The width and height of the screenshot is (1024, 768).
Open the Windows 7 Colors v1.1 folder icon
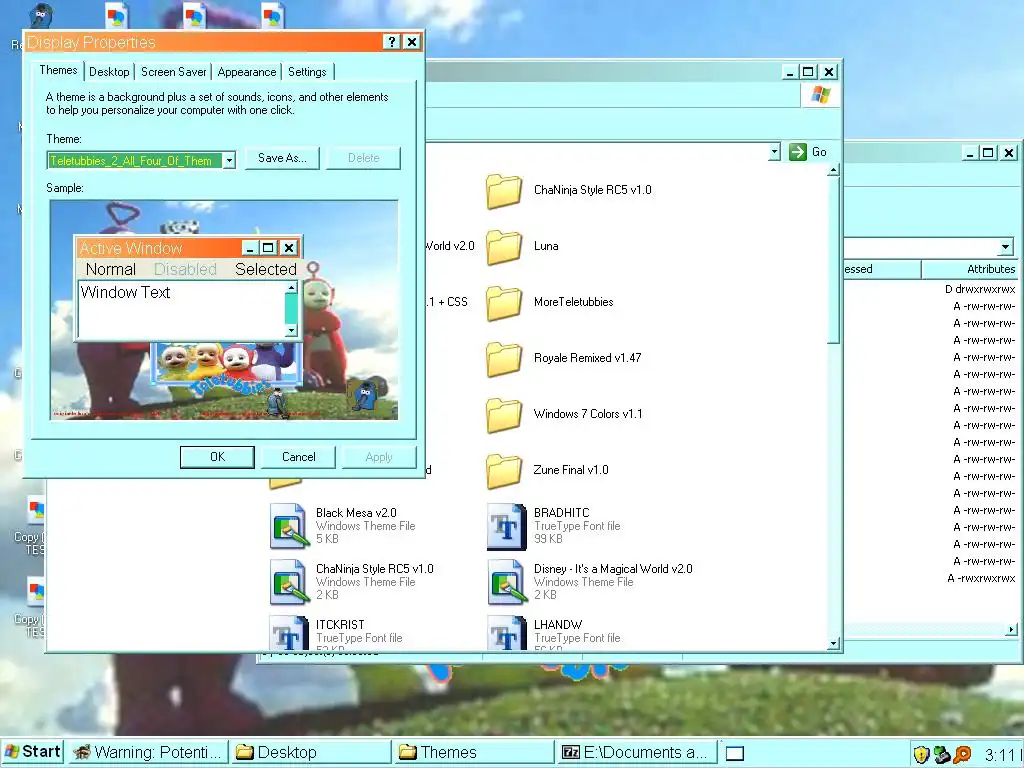pos(504,415)
